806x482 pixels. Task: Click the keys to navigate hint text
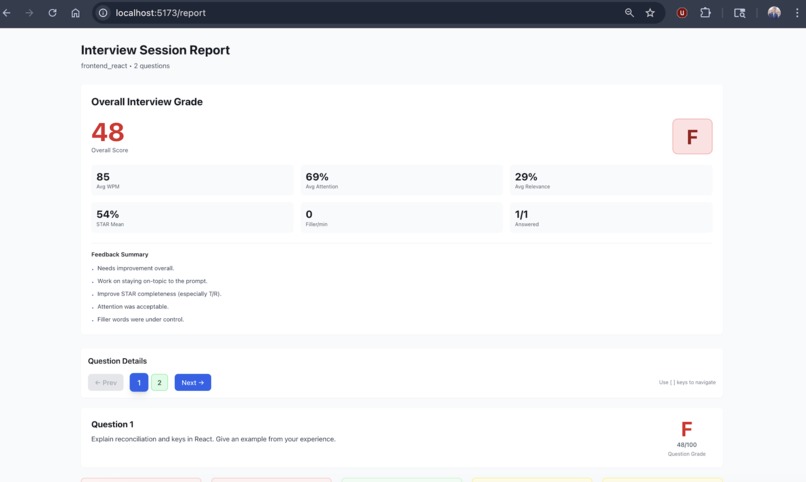(x=687, y=382)
